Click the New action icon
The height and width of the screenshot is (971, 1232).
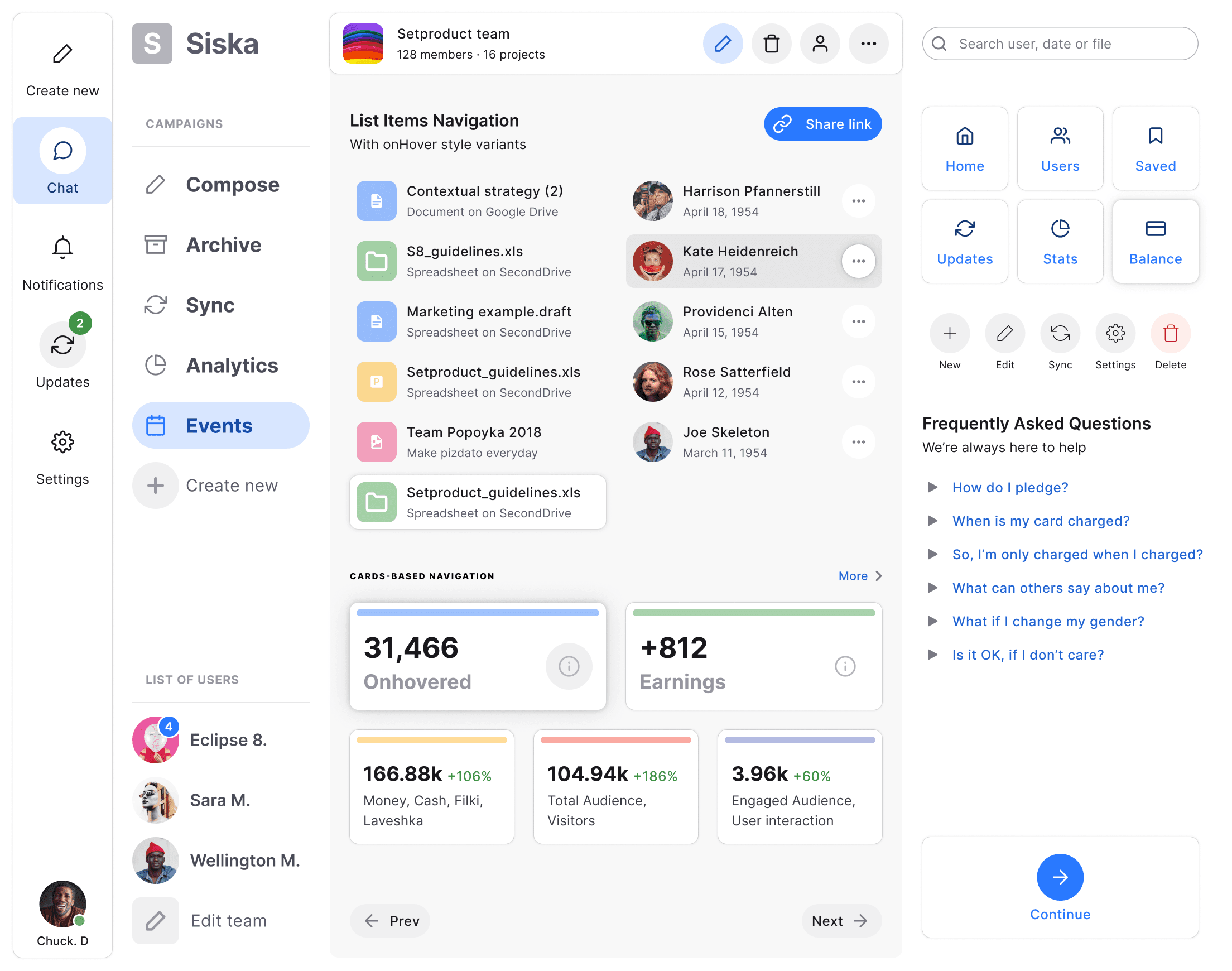coord(949,333)
